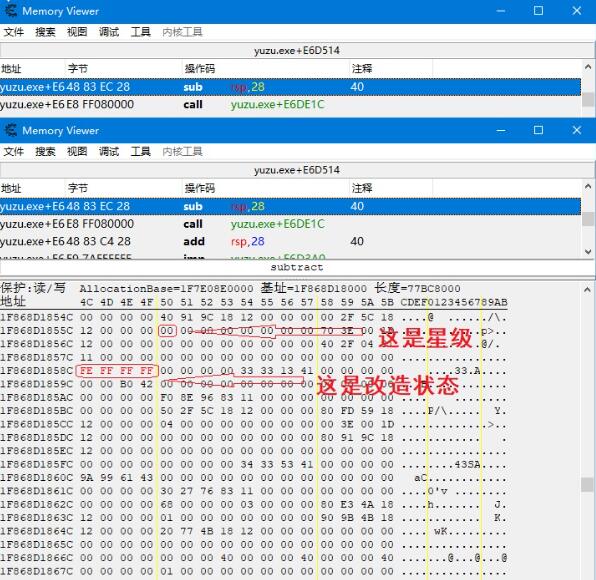596x580 pixels.
Task: Click yuzu.exe+E6D514 address bar in upper window
Action: coord(297,50)
